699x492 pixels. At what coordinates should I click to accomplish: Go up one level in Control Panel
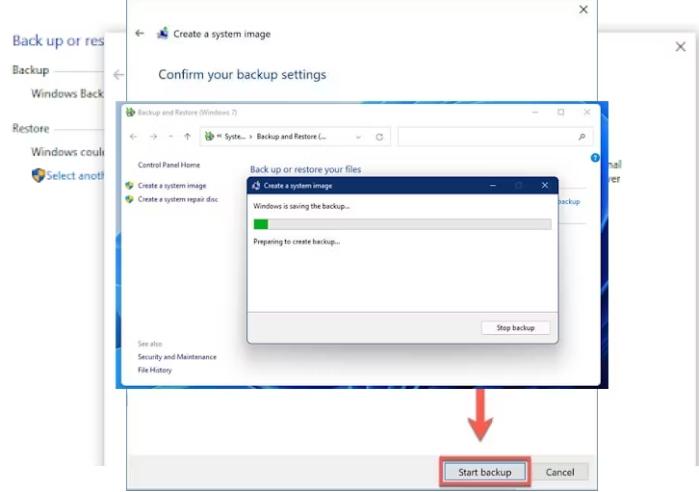[187, 136]
